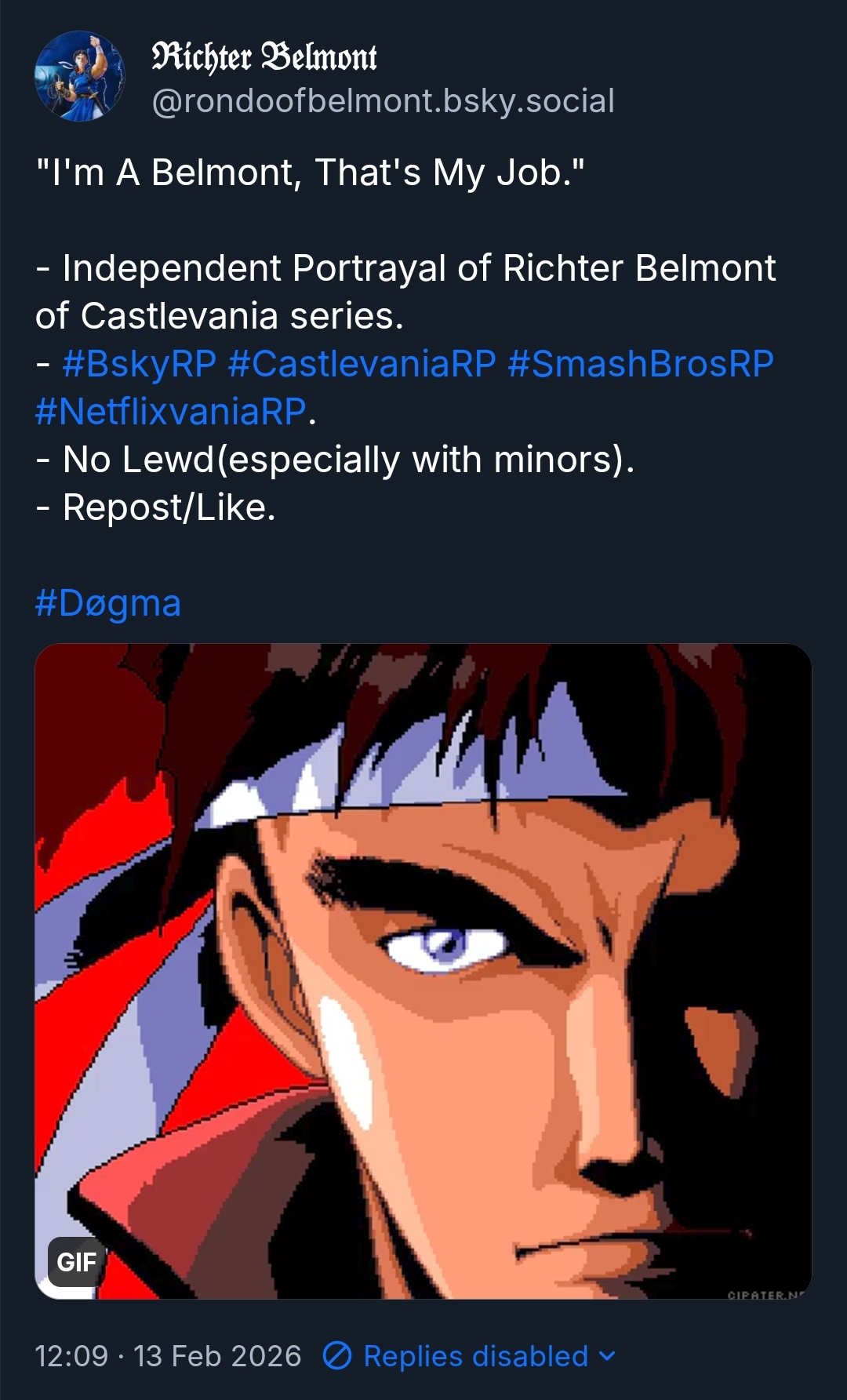The height and width of the screenshot is (1400, 847).
Task: Tap the #NetflixvaniaRP hashtag
Action: (x=170, y=412)
